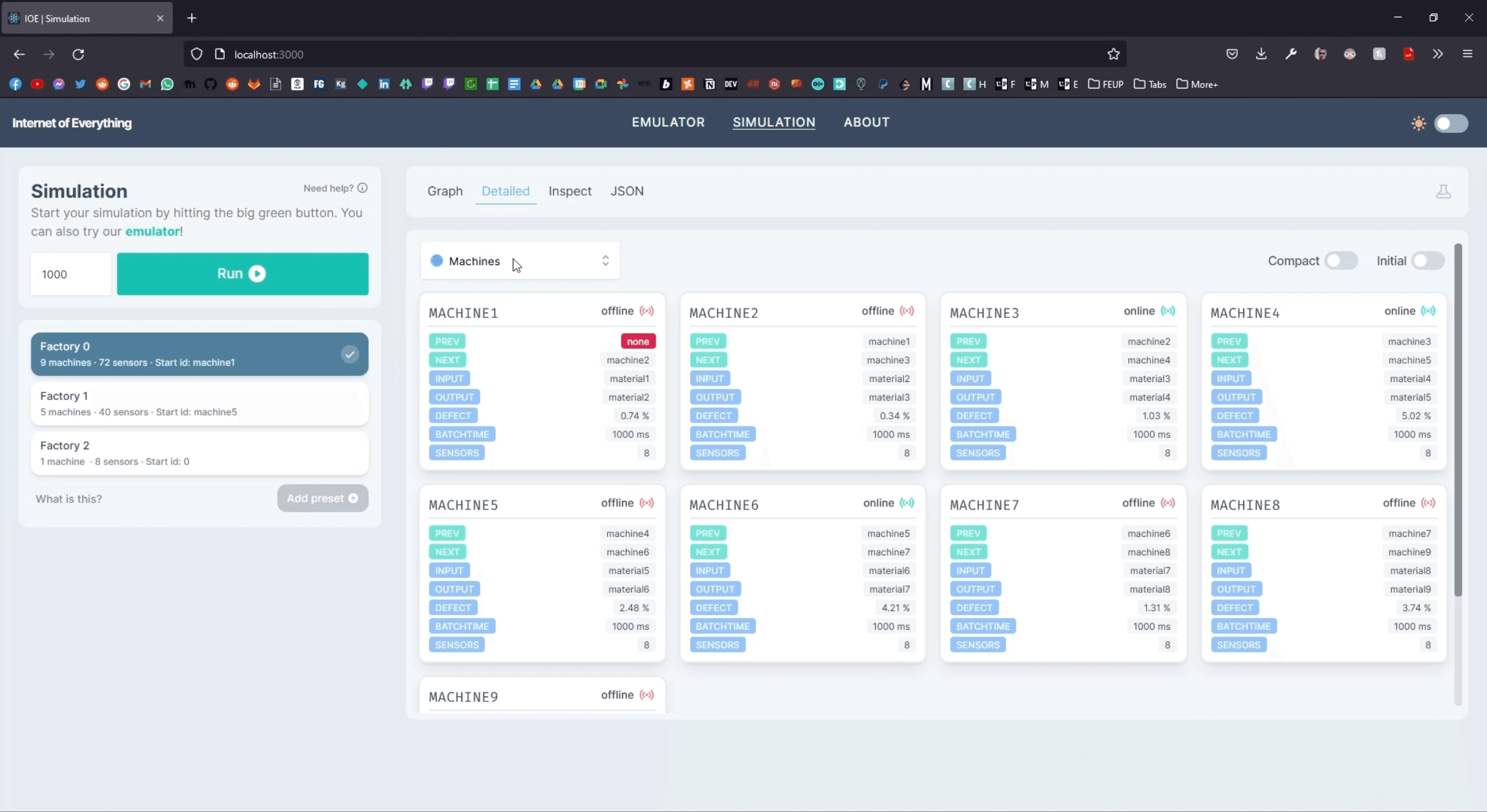Click the wireless signal icon on MACHINE1
Image resolution: width=1487 pixels, height=812 pixels.
(x=648, y=311)
